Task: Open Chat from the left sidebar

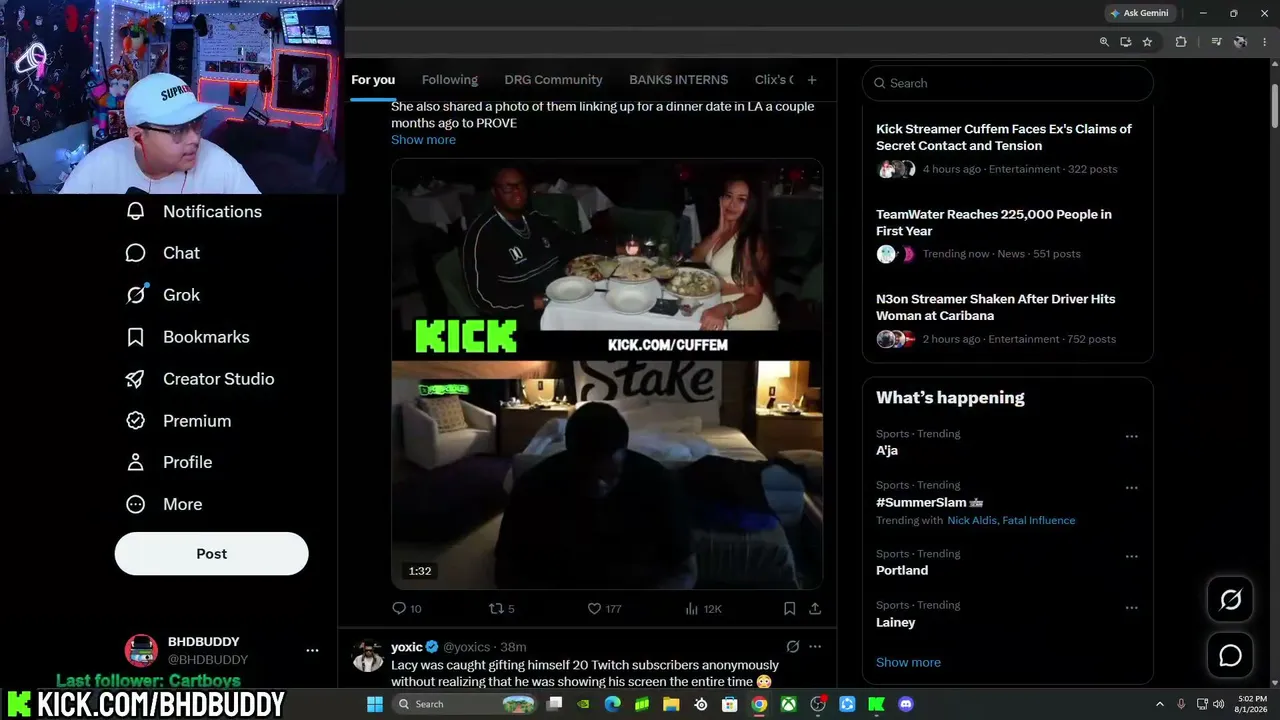Action: pos(162,253)
